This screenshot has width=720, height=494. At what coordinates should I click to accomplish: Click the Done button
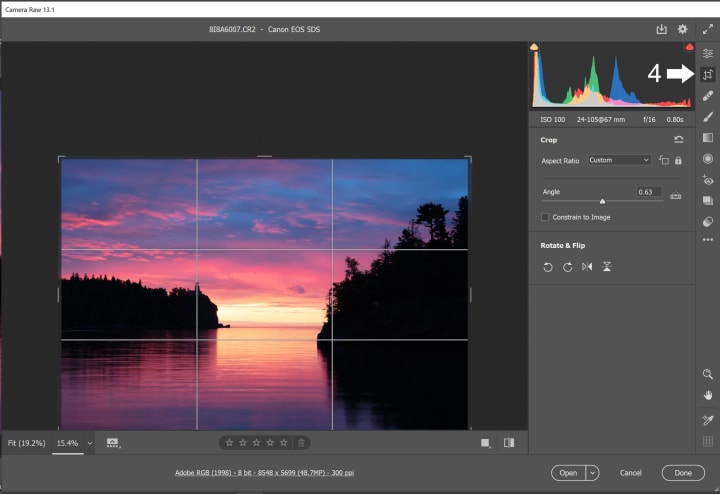click(x=682, y=473)
